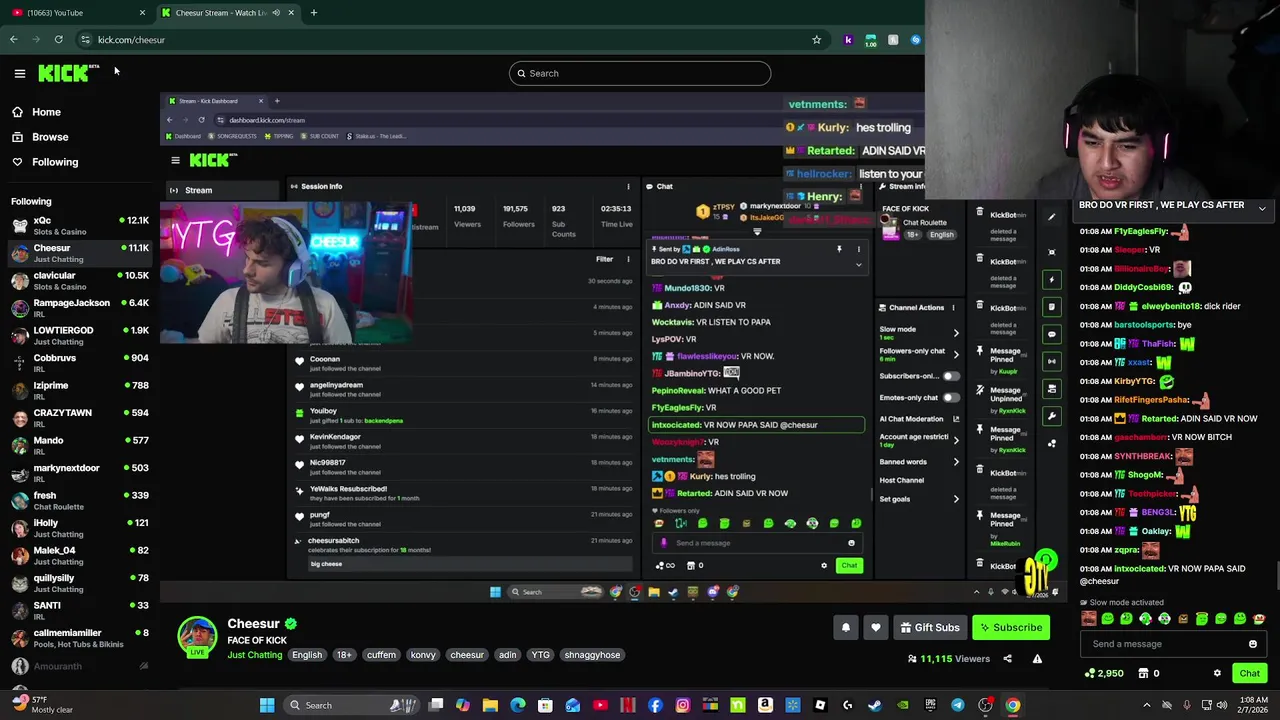Open emoji picker in message box

coord(1252,644)
